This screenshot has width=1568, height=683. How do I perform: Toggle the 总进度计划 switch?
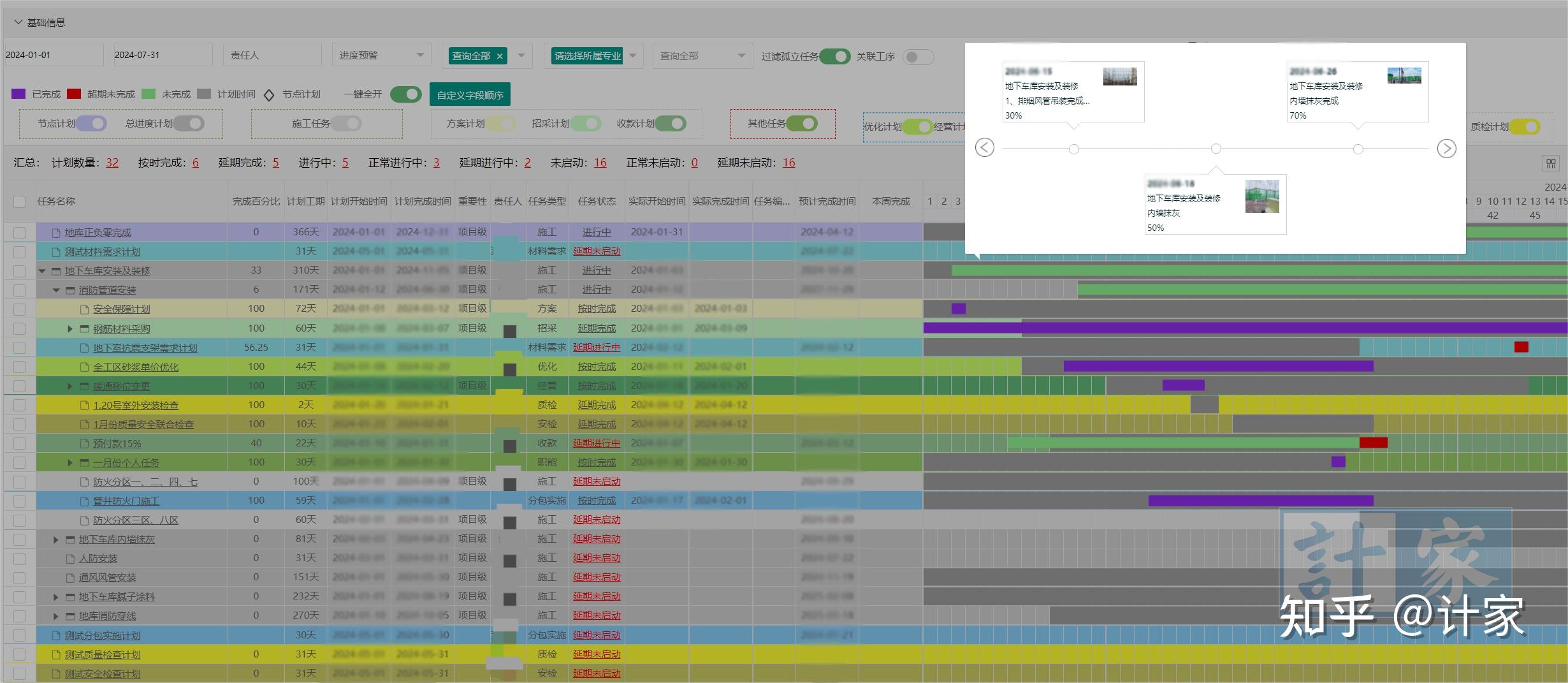[189, 123]
